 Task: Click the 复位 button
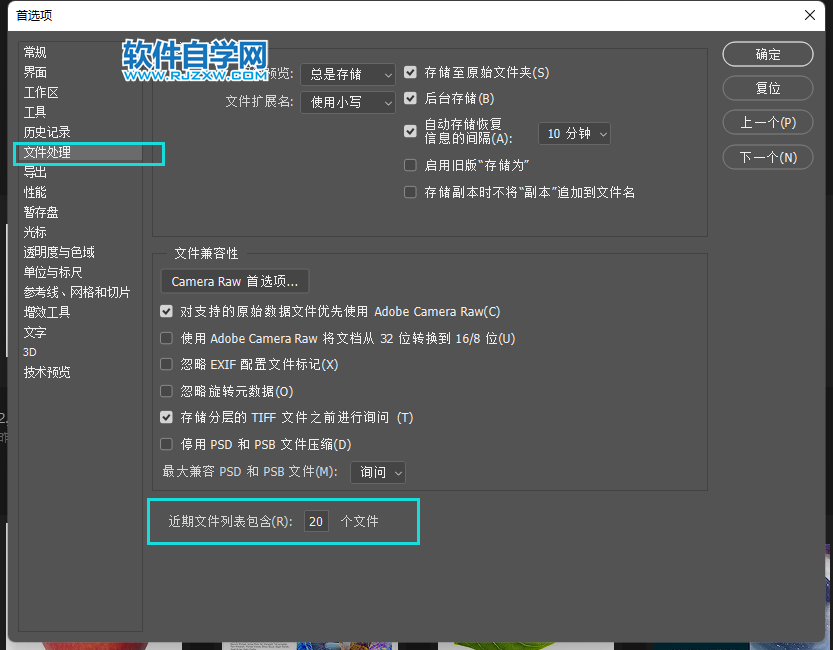click(768, 88)
